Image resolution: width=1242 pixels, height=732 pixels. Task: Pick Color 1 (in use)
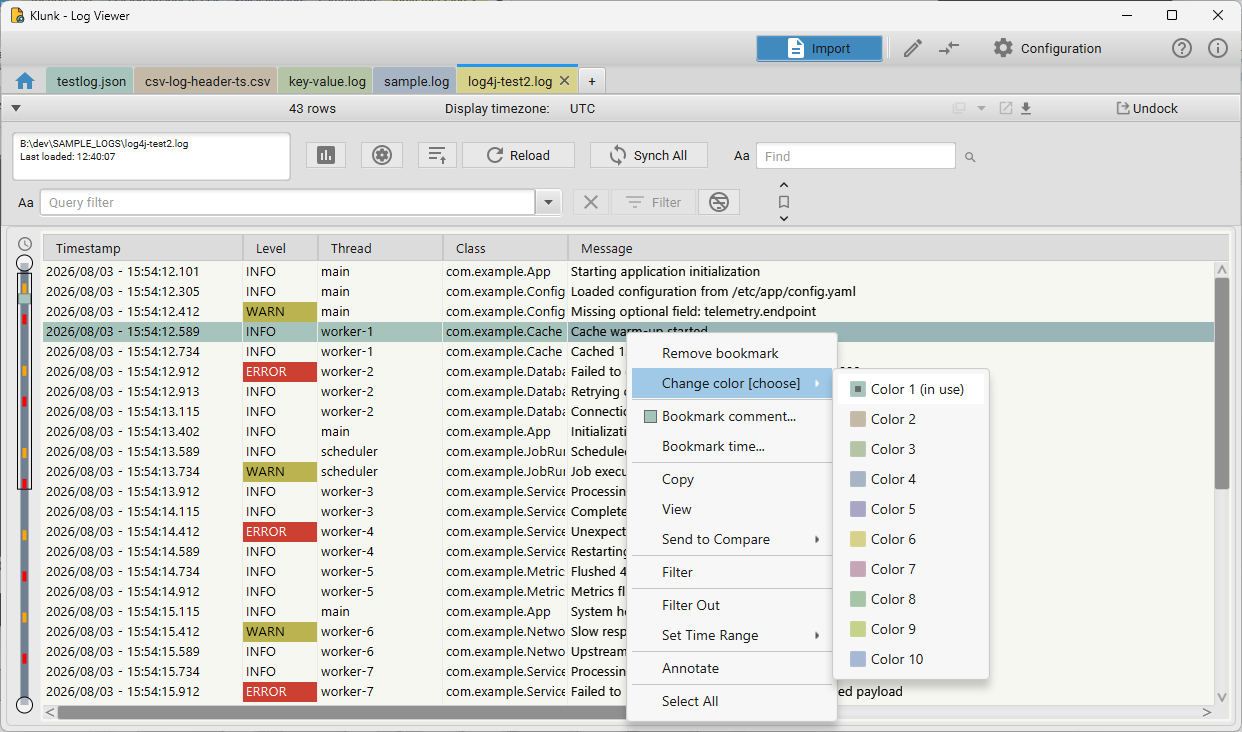pos(911,389)
